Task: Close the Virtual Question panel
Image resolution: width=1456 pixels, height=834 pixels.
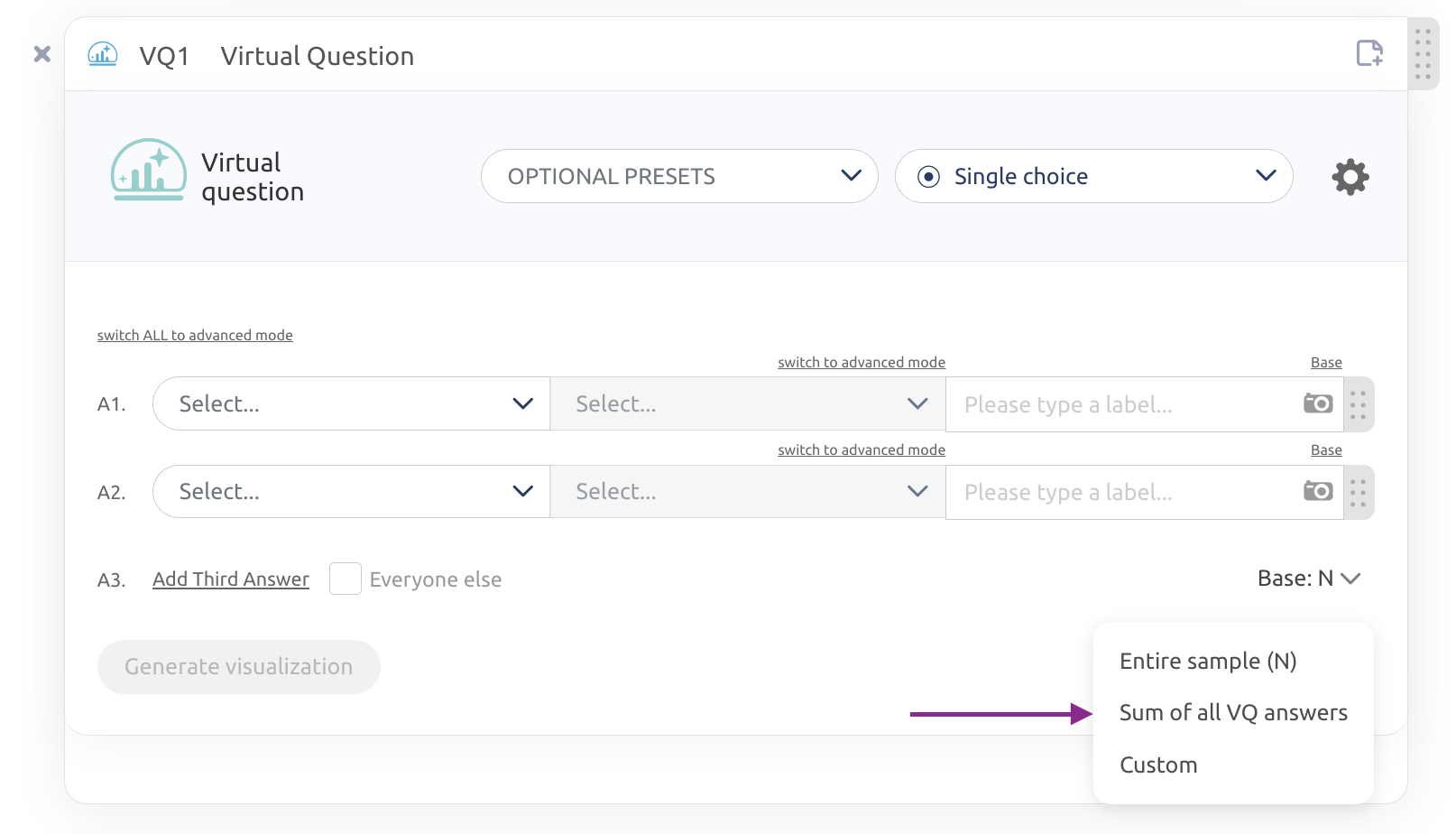Action: click(x=42, y=54)
